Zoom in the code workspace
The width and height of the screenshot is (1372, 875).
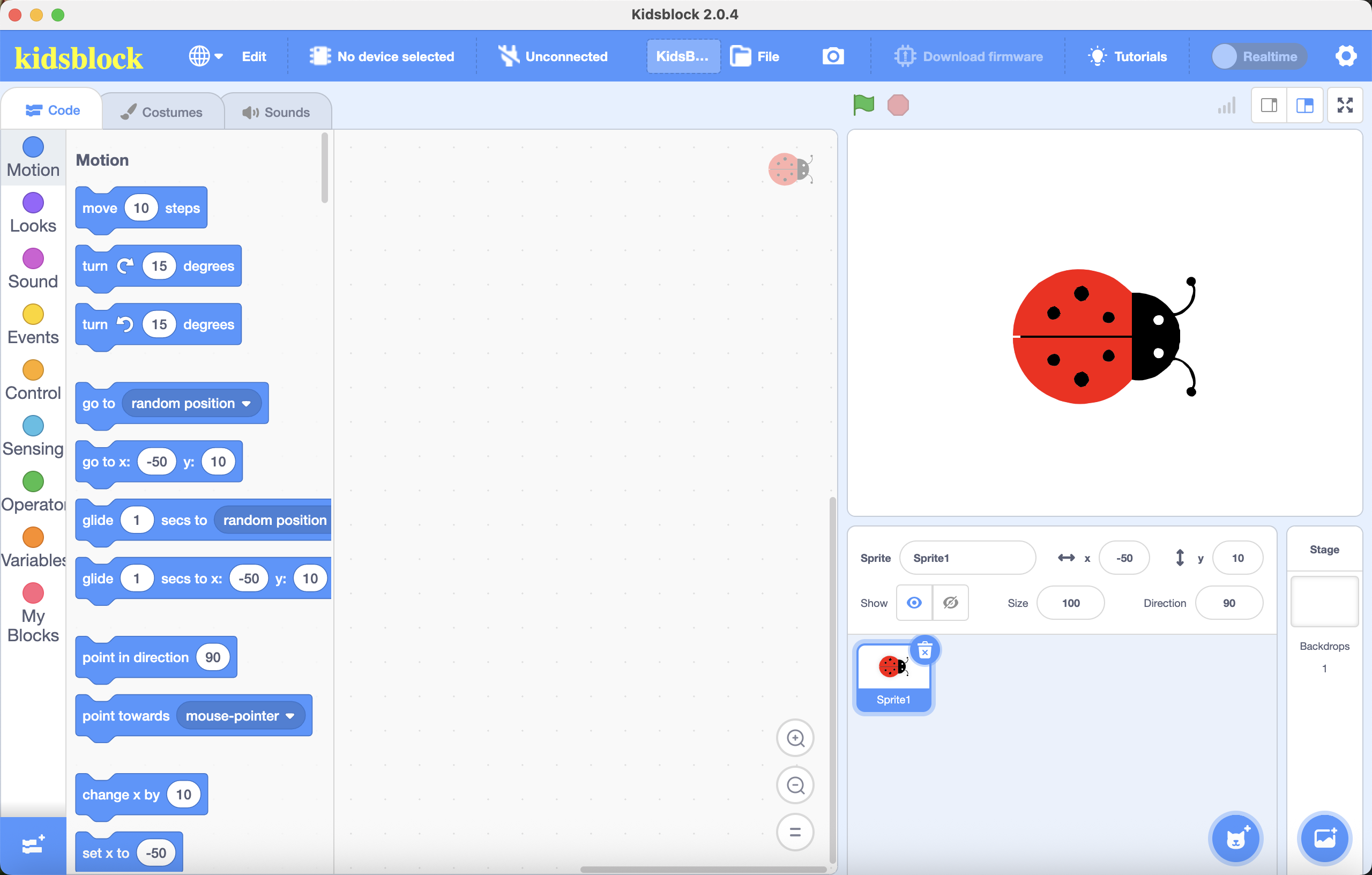795,738
